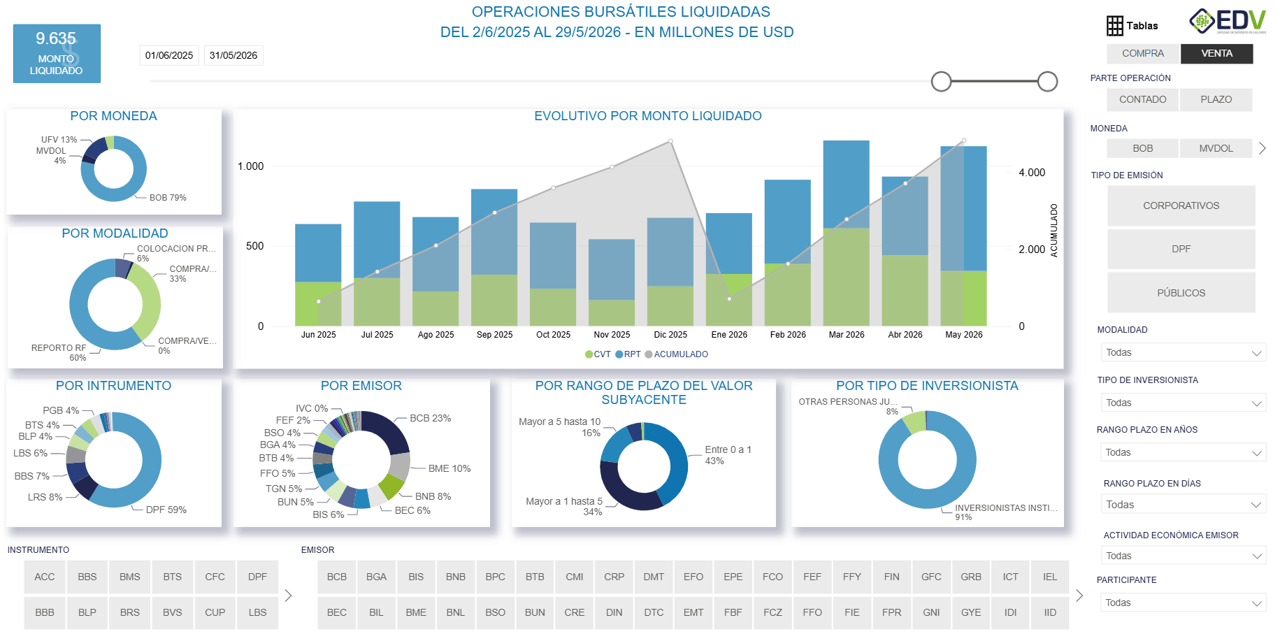1280x634 pixels.
Task: Click the 'INVERSIONISTAS INSTI...' label
Action: pos(1006,512)
